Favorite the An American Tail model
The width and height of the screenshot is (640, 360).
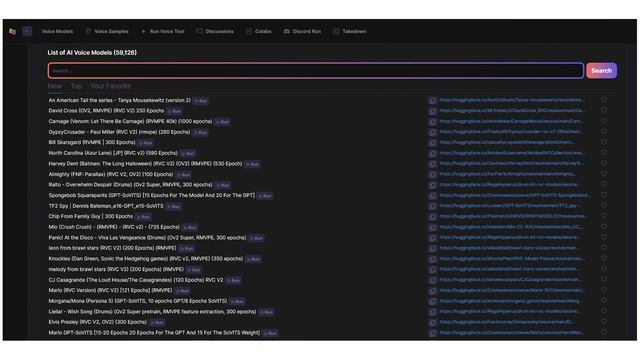click(604, 100)
